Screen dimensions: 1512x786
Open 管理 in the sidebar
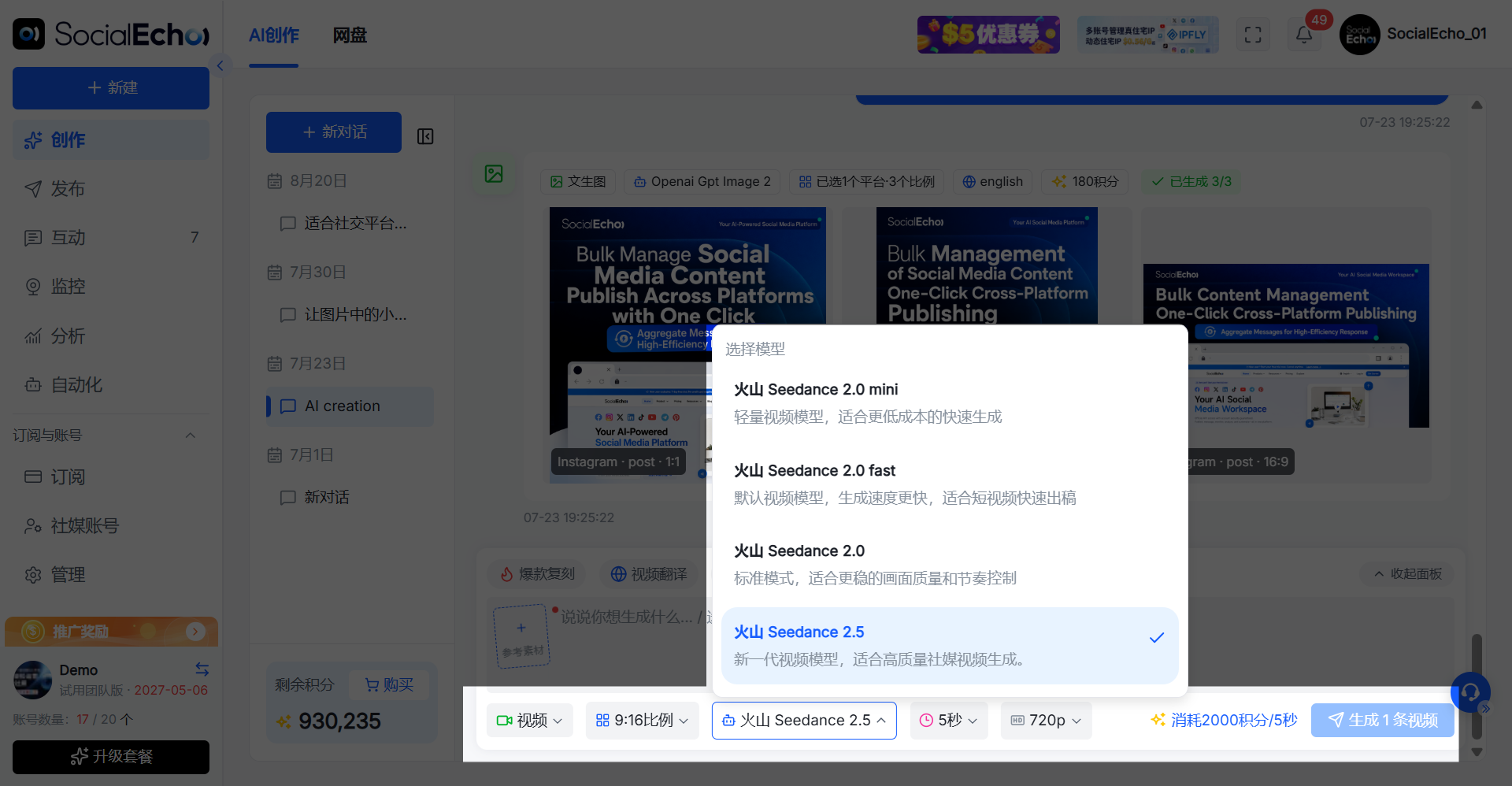[111, 575]
